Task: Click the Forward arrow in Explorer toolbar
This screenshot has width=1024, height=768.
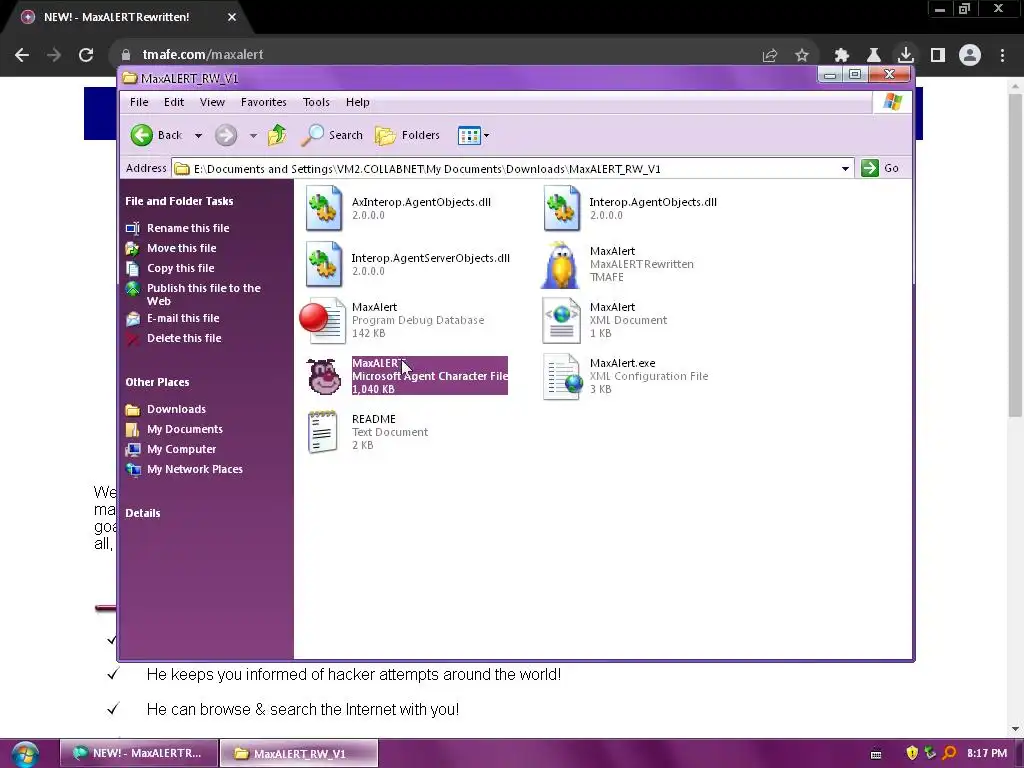Action: pyautogui.click(x=226, y=135)
